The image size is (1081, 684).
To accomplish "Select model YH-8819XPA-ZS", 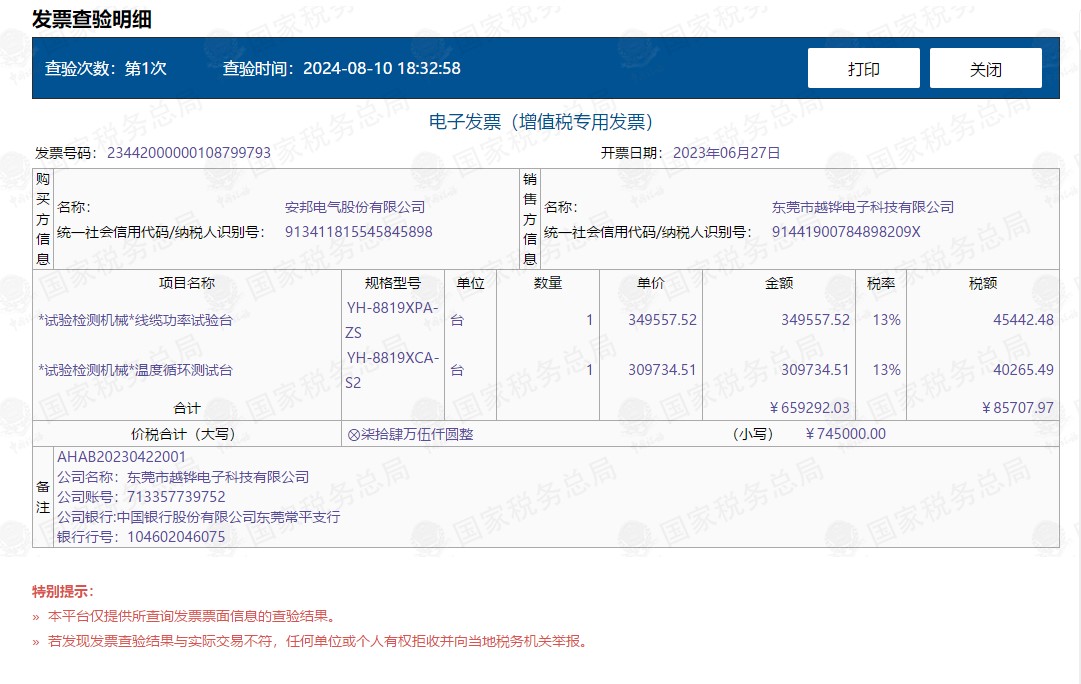I will click(392, 320).
